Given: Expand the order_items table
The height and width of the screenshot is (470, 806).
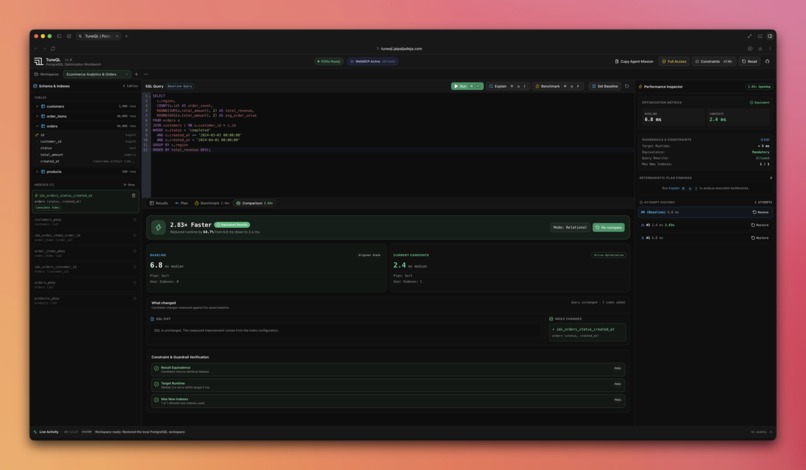Looking at the screenshot, I should coord(37,116).
